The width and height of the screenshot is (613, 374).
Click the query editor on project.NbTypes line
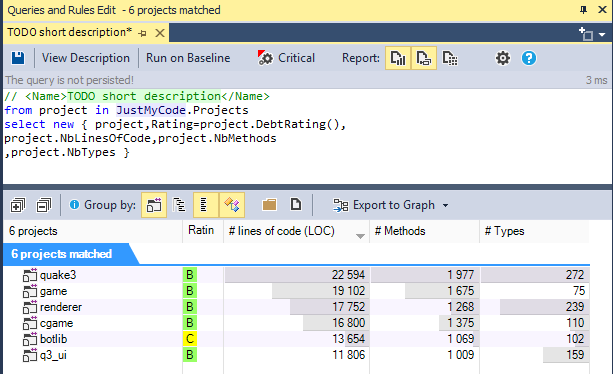pos(67,153)
